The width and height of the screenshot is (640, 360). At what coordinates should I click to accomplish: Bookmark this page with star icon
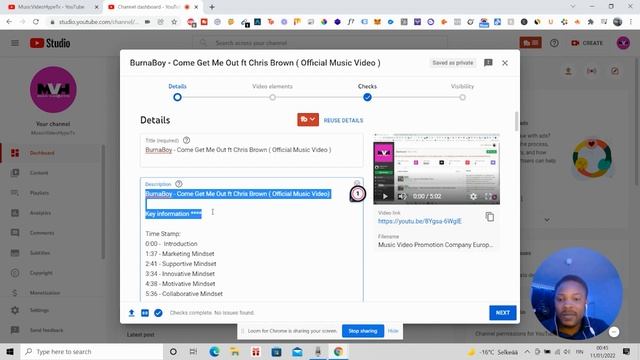point(174,22)
